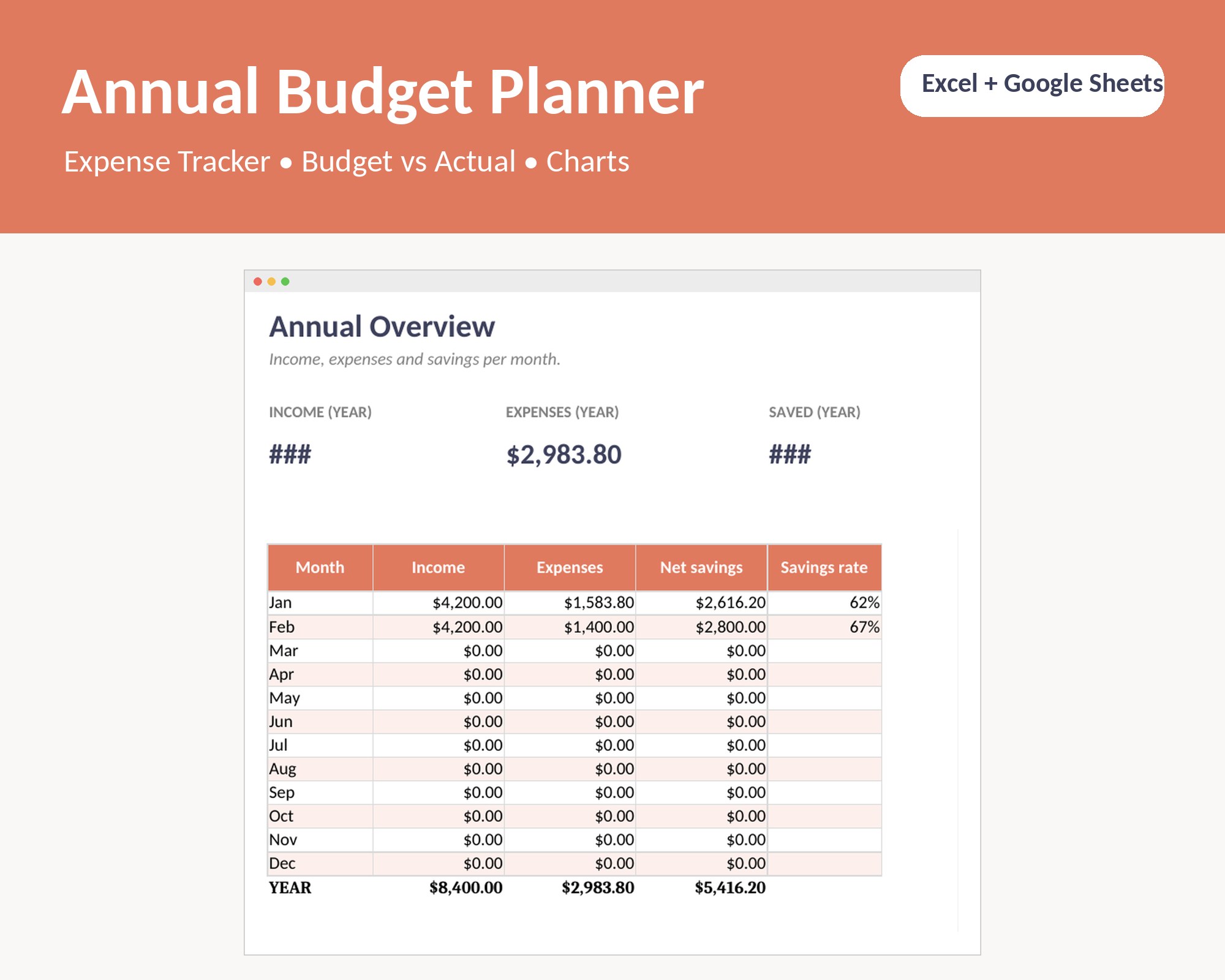Viewport: 1225px width, 980px height.
Task: Select the May month cell
Action: pyautogui.click(x=320, y=698)
